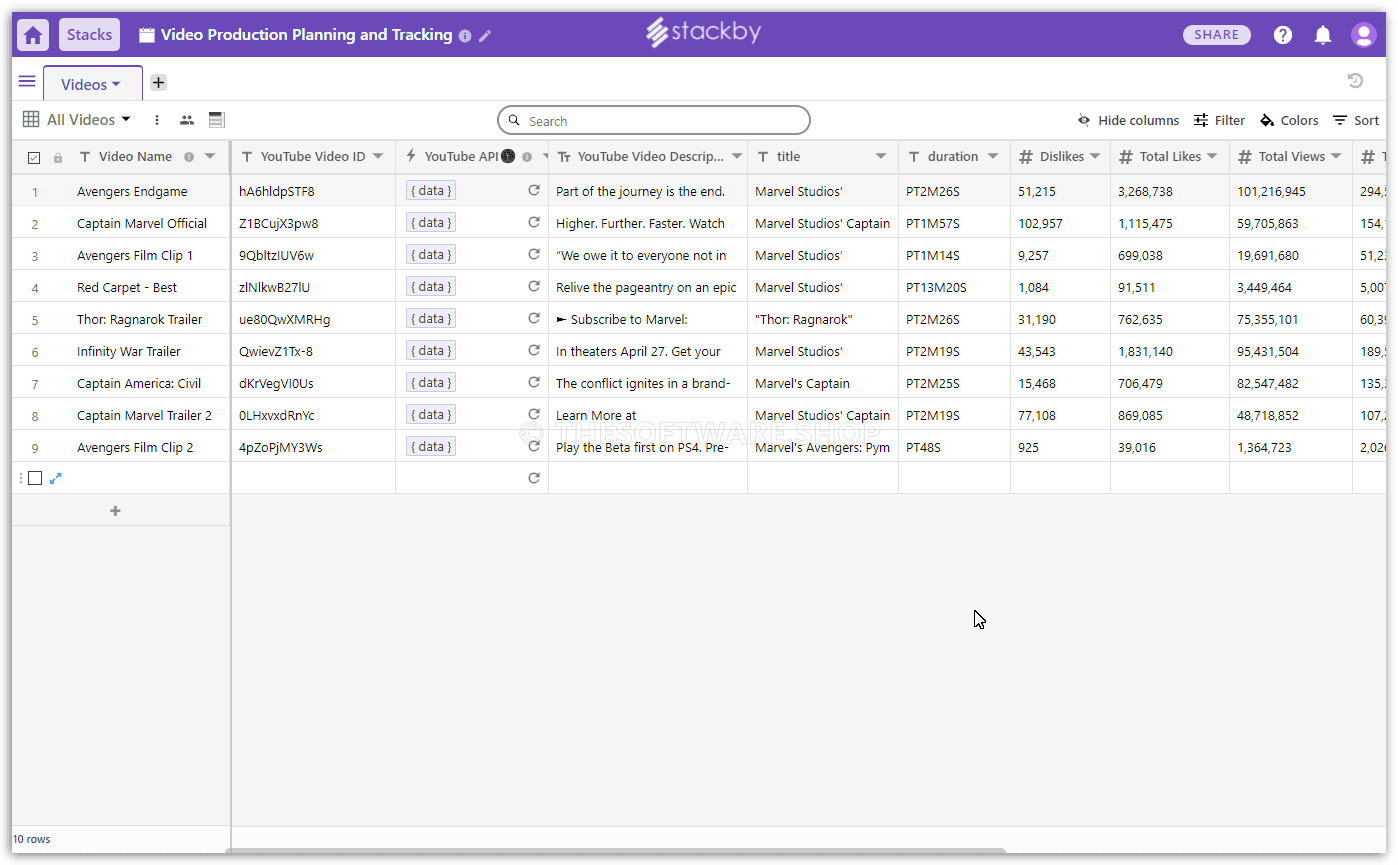Open Videos table tab dropdown arrow
Viewport: 1398px width, 865px height.
pyautogui.click(x=116, y=85)
